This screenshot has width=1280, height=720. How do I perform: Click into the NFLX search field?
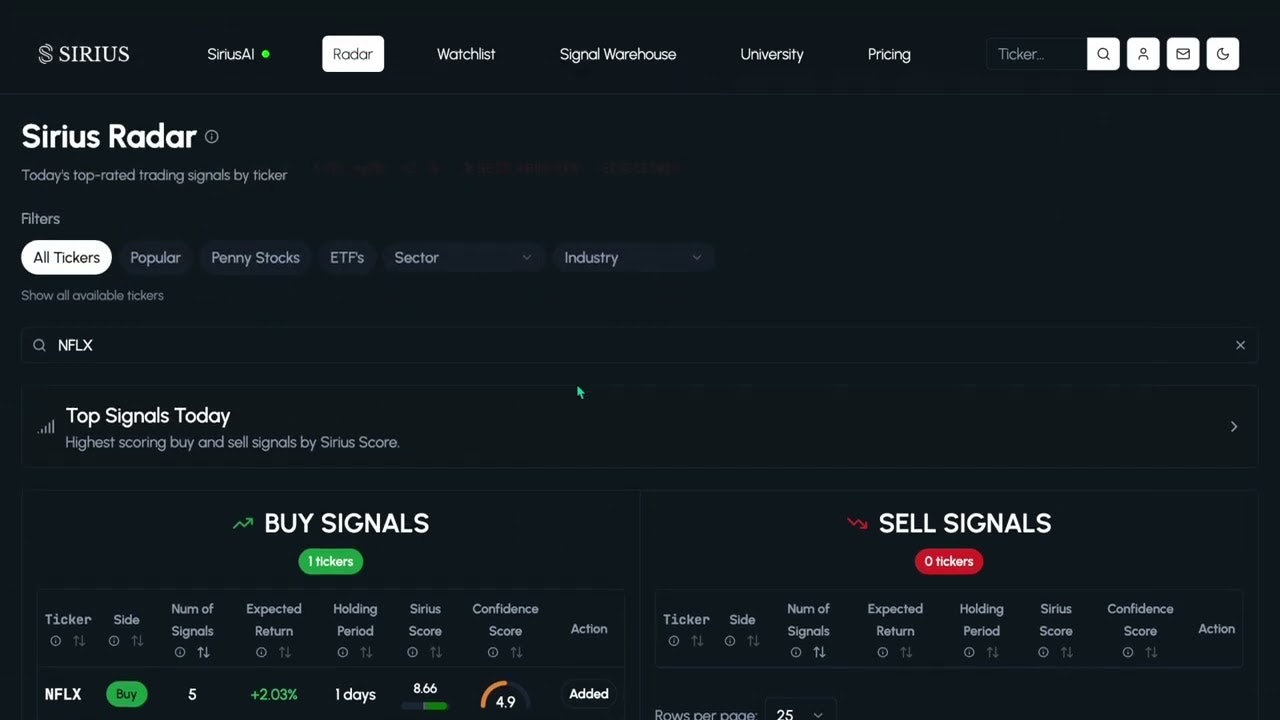tap(640, 345)
